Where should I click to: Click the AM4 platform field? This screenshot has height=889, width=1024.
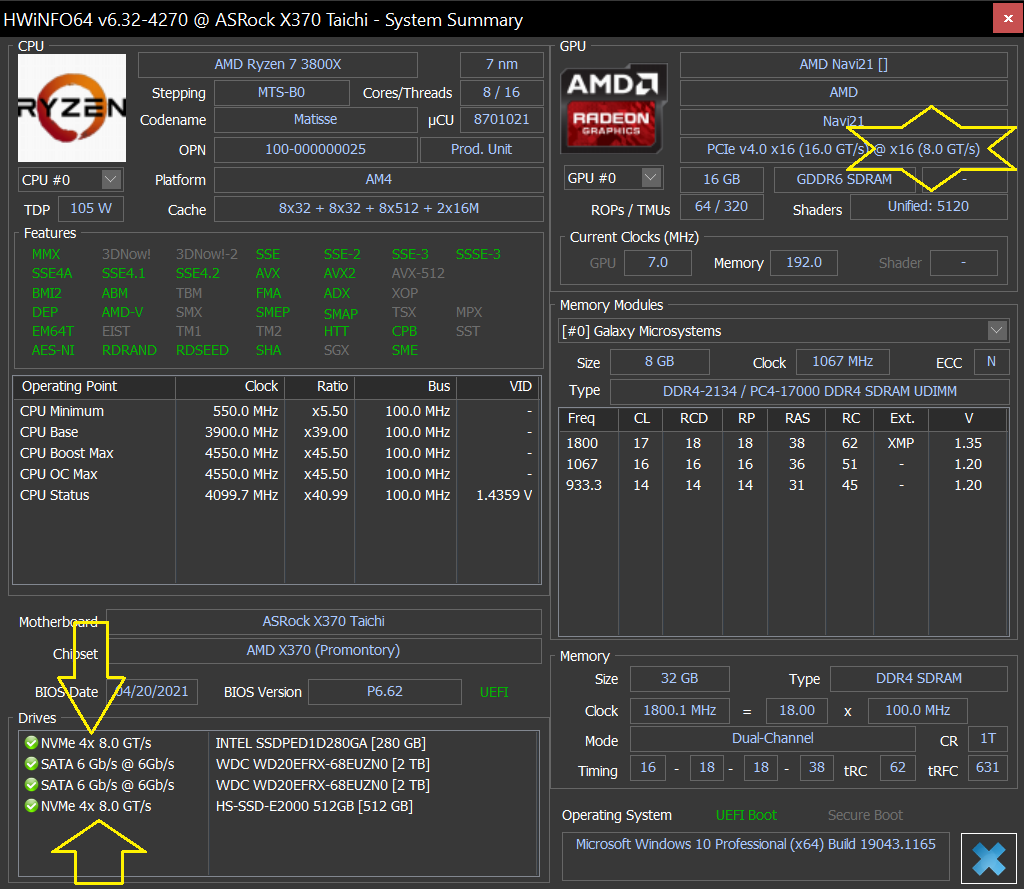tap(379, 179)
